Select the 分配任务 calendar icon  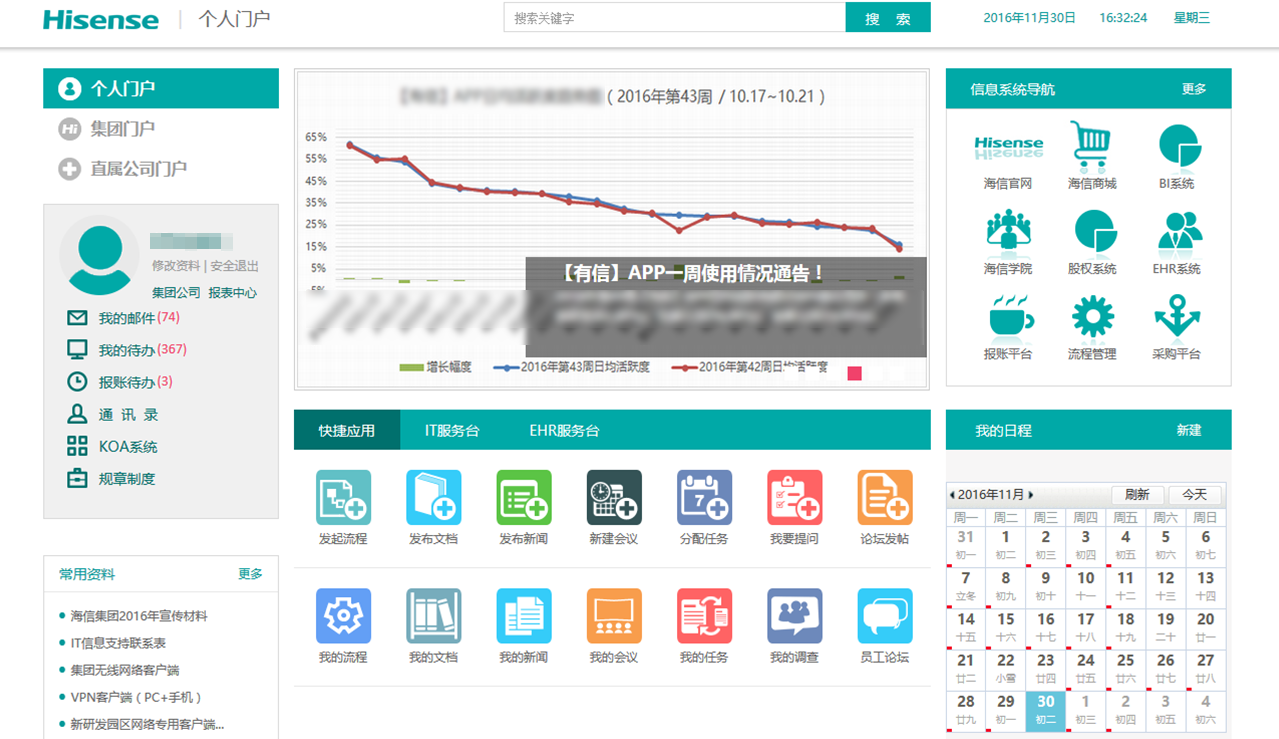(x=704, y=498)
